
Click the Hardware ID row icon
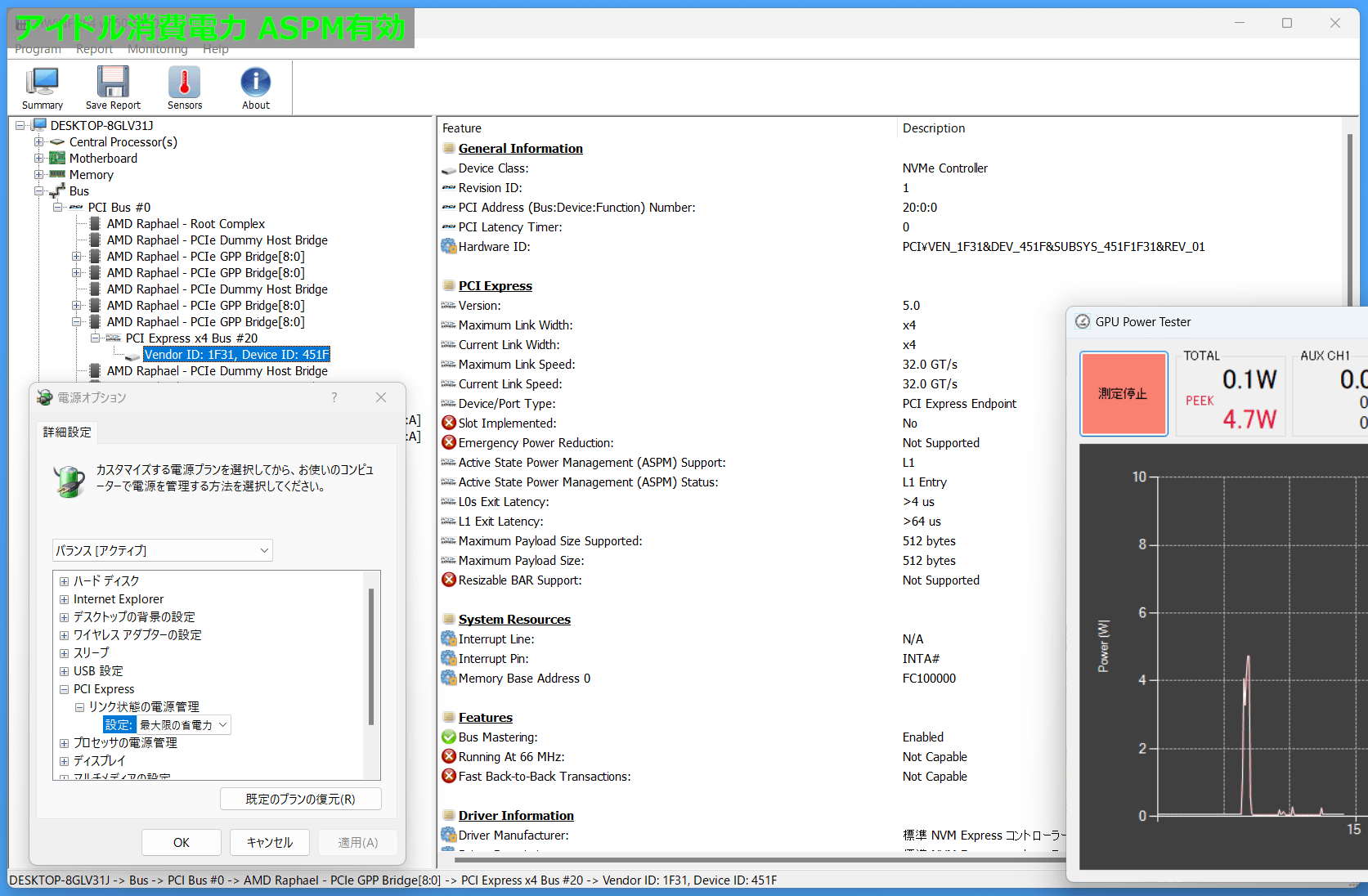click(449, 246)
